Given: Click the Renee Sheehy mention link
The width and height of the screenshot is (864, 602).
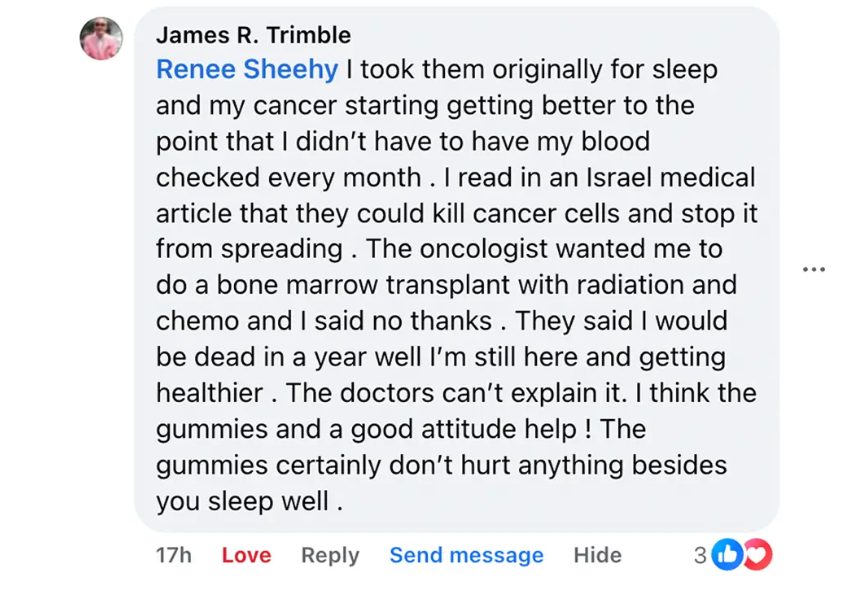Looking at the screenshot, I should pyautogui.click(x=248, y=69).
